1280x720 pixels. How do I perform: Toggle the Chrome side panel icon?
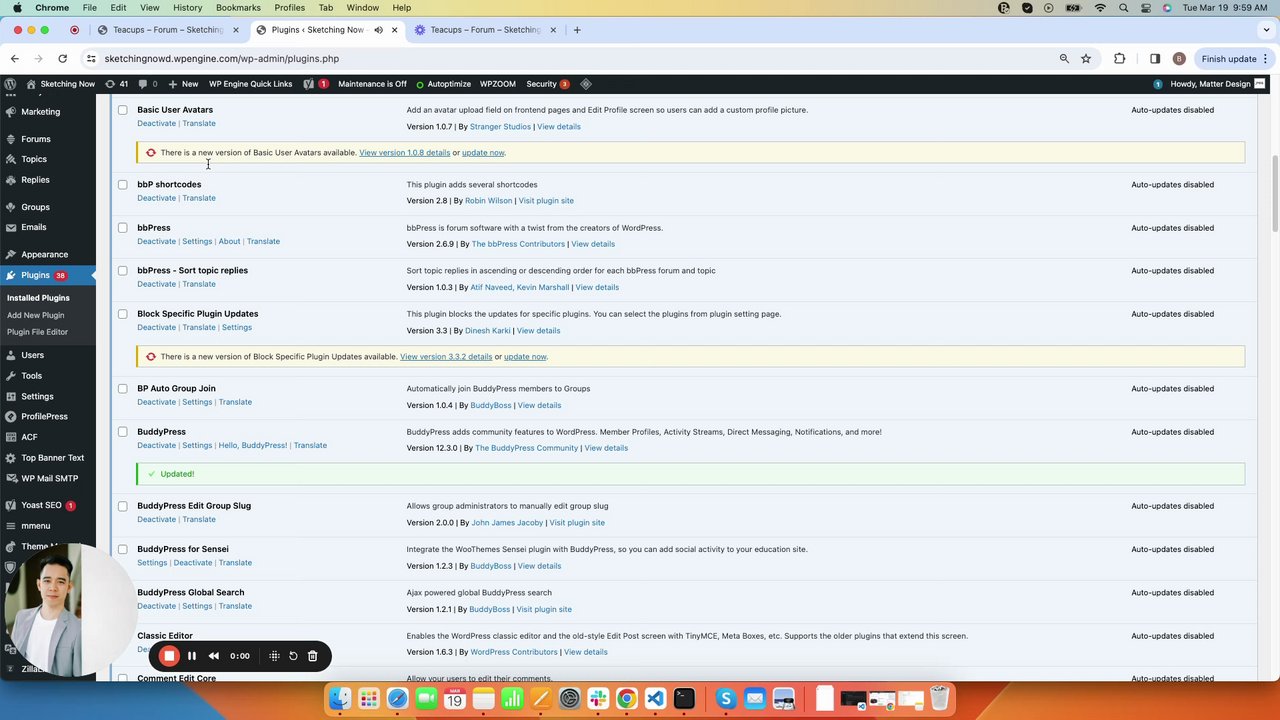pyautogui.click(x=1155, y=59)
